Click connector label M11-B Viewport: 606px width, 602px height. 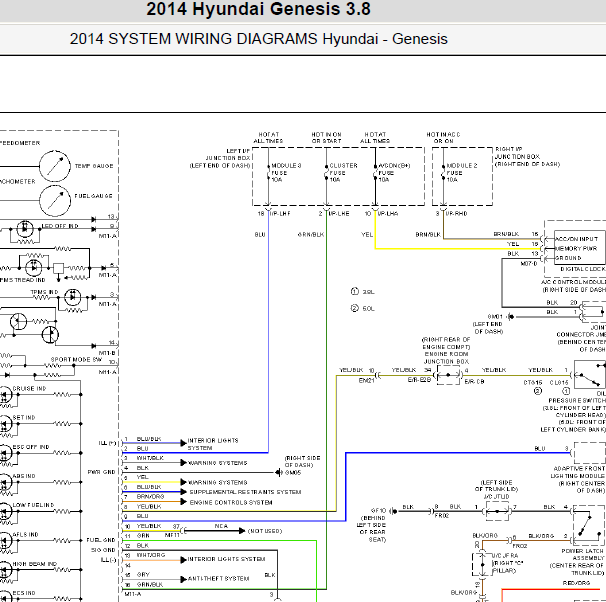[x=107, y=353]
